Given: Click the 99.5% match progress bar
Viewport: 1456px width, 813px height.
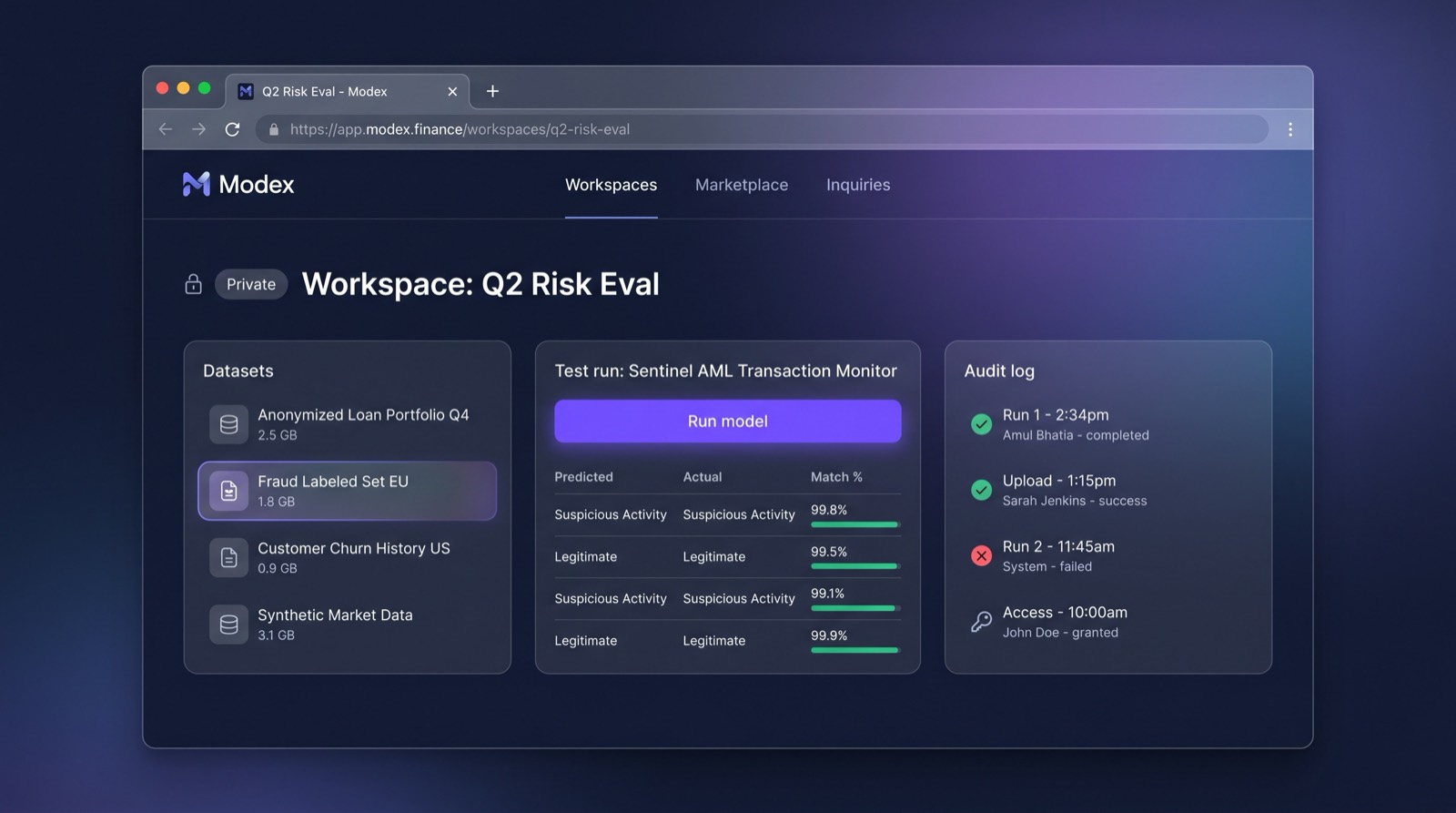Looking at the screenshot, I should pyautogui.click(x=855, y=566).
